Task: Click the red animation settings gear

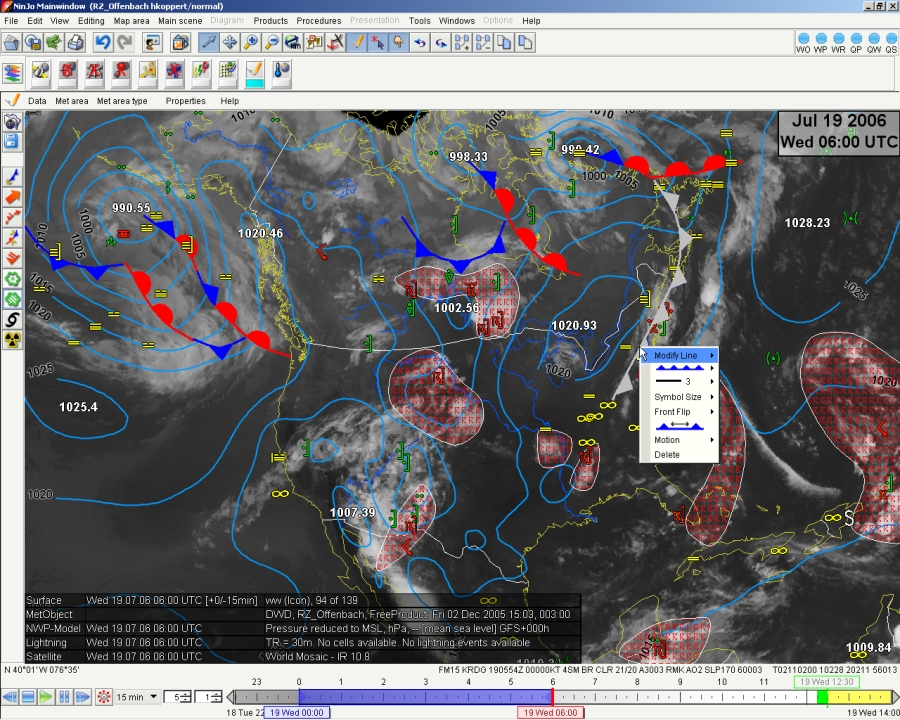Action: 103,697
